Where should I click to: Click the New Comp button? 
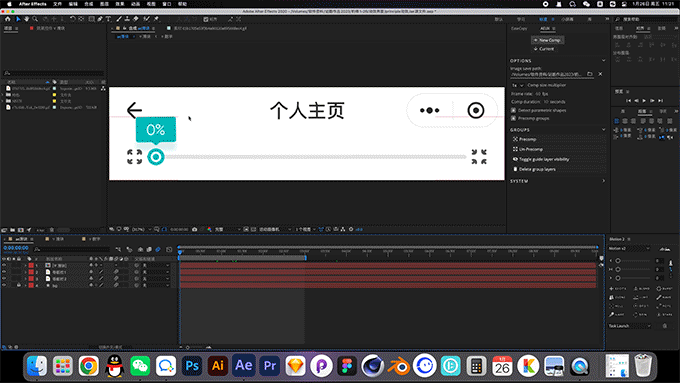(x=548, y=40)
